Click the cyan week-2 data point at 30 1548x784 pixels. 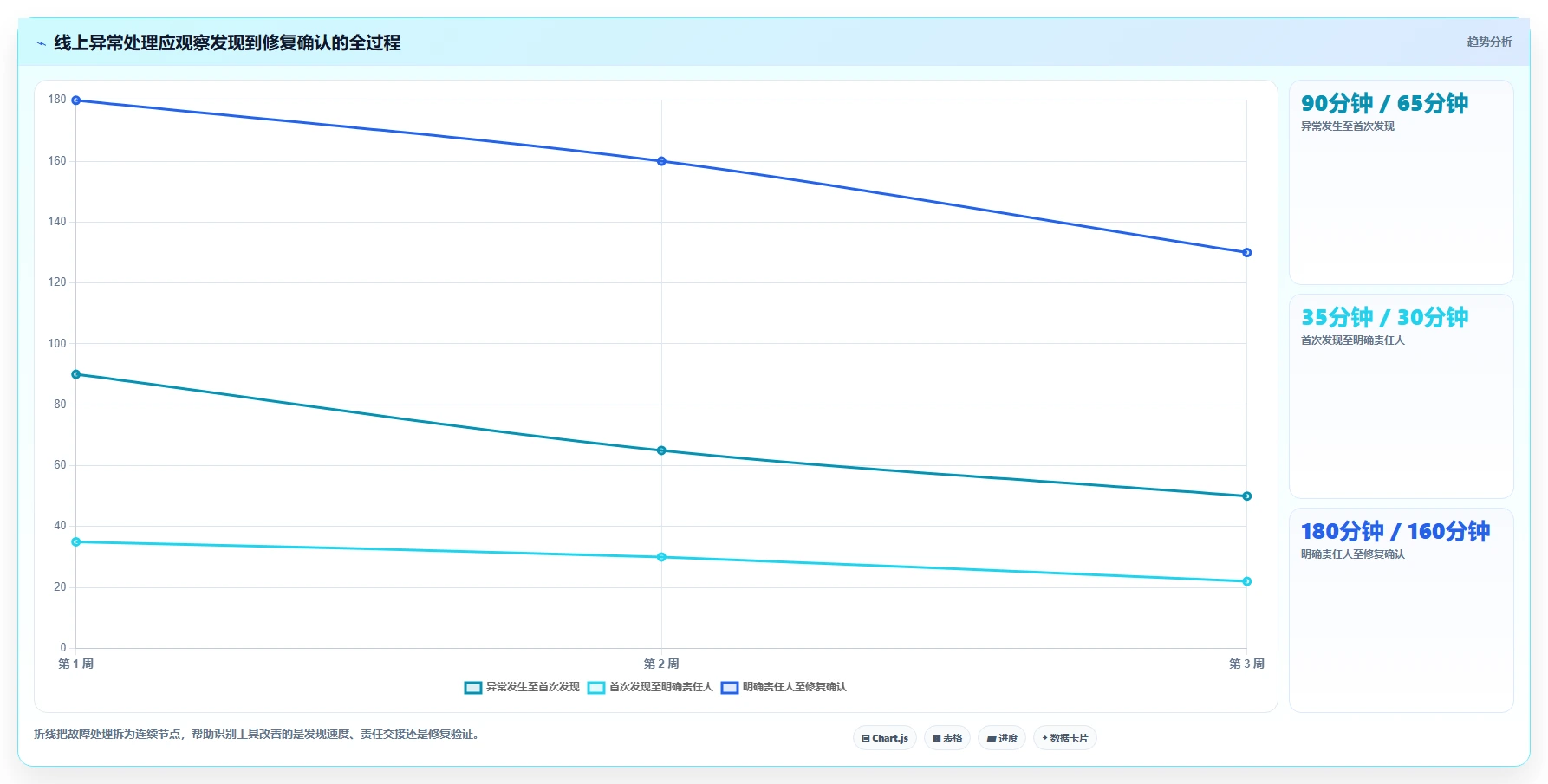(x=661, y=557)
